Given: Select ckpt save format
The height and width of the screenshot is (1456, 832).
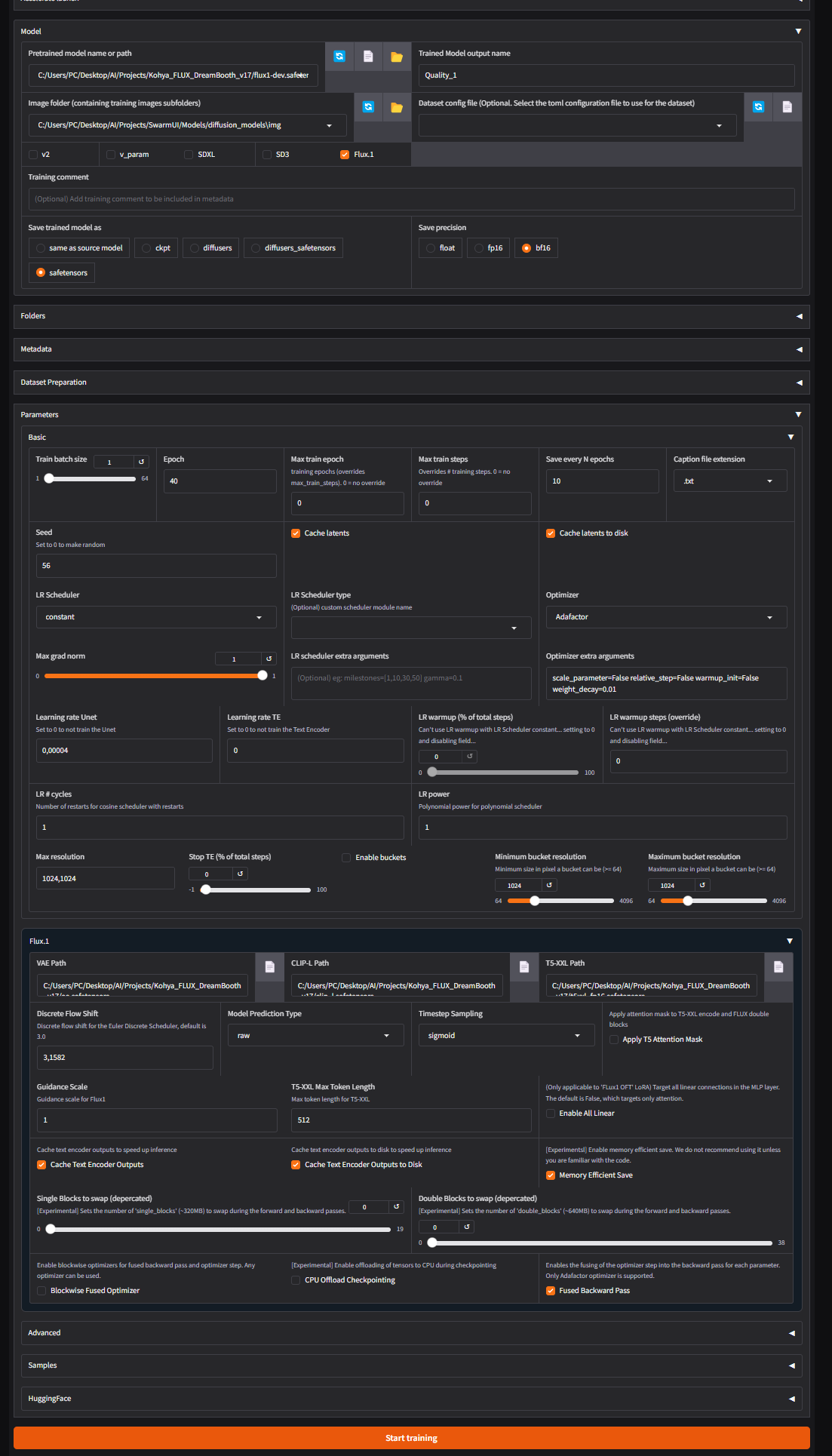Looking at the screenshot, I should point(156,248).
